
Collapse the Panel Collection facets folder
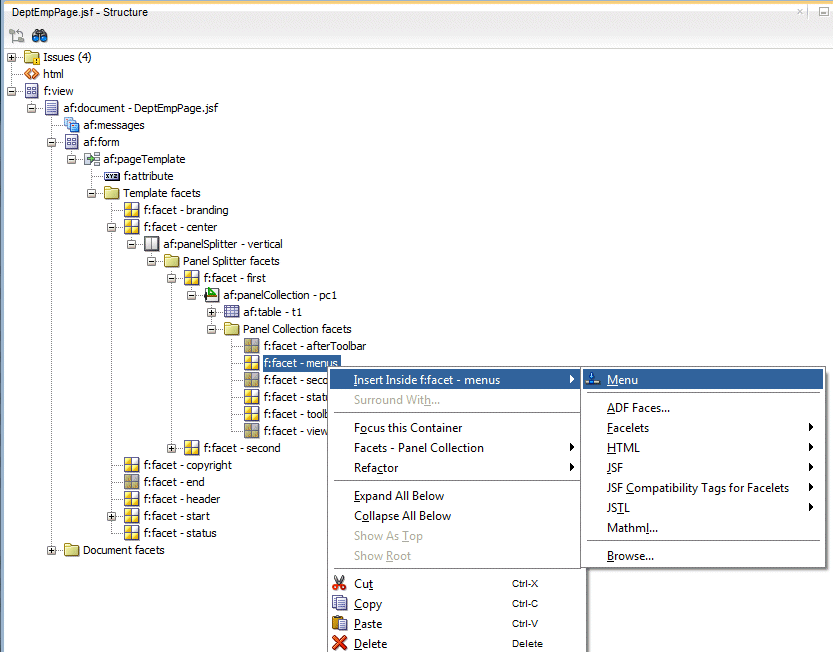tap(211, 329)
